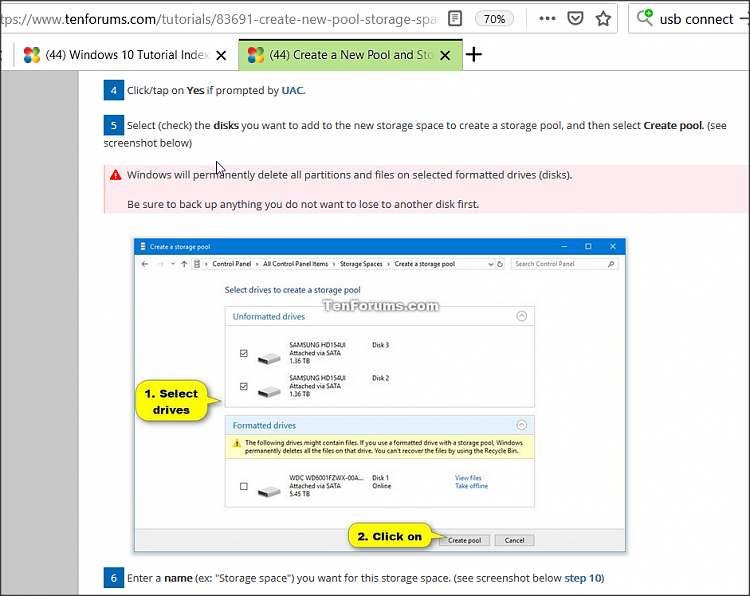Screen dimensions: 750x596
Task: Open recent locations dropdown in storage pool window
Action: pyautogui.click(x=173, y=264)
